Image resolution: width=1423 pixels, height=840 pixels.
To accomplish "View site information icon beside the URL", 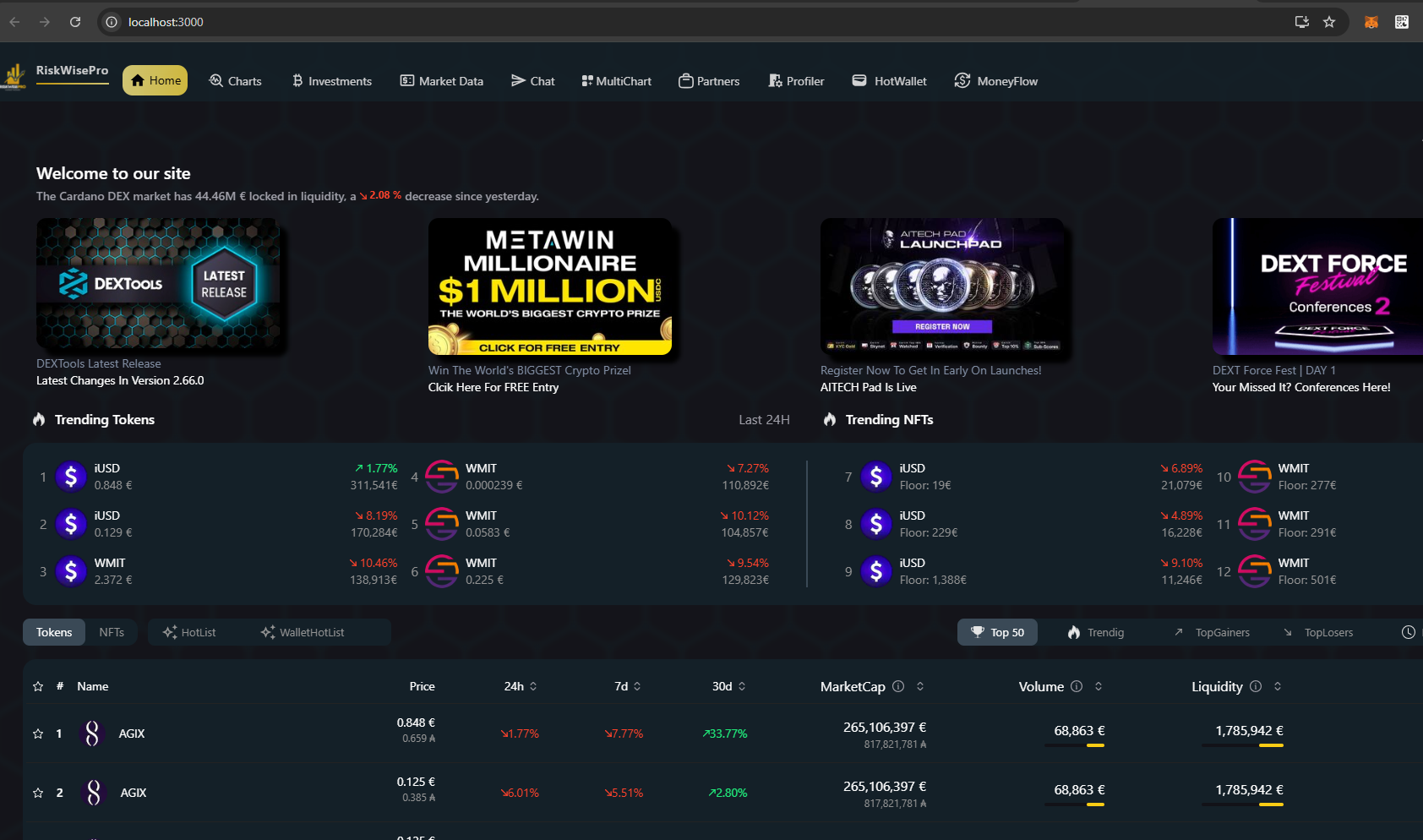I will click(x=112, y=22).
